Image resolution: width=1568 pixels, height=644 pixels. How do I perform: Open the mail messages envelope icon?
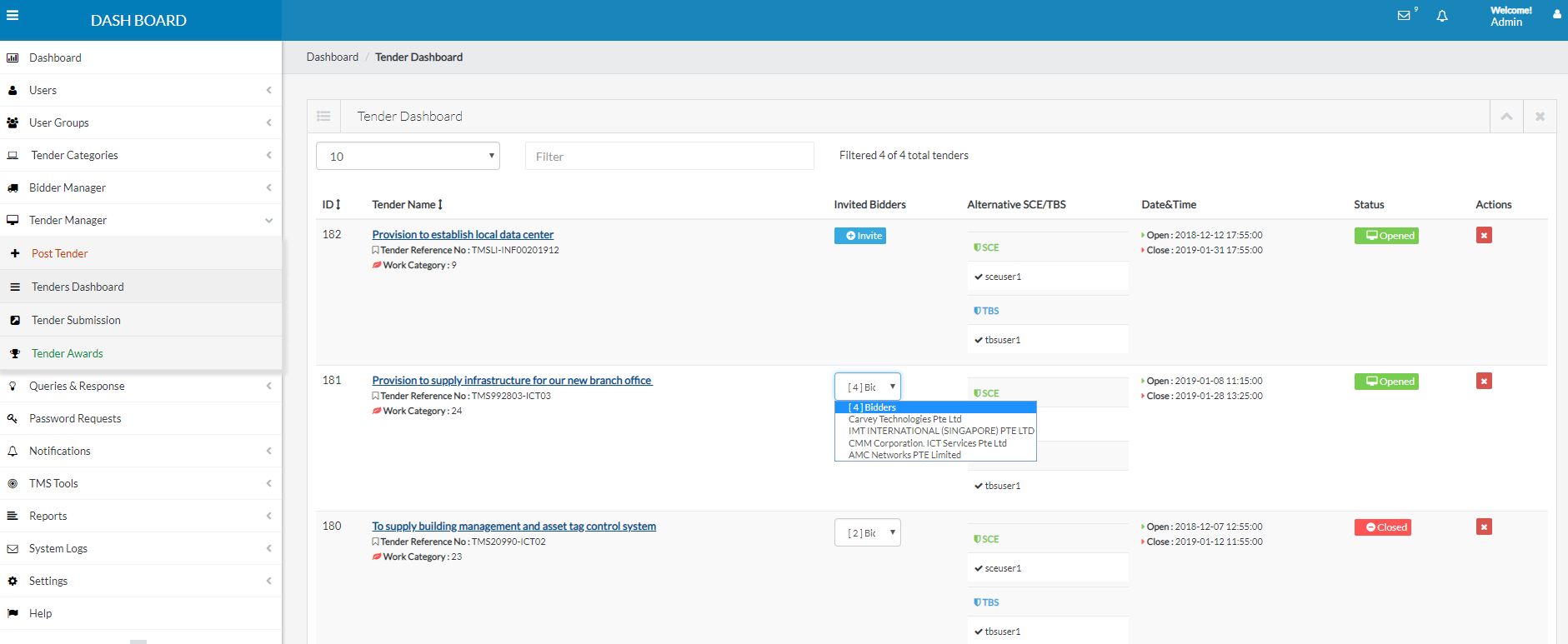click(x=1404, y=16)
